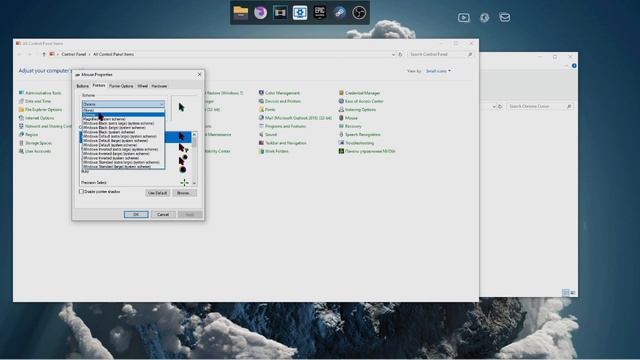Click the Control Panel breadcrumb in the address bar
640x360 pixels.
pos(74,54)
